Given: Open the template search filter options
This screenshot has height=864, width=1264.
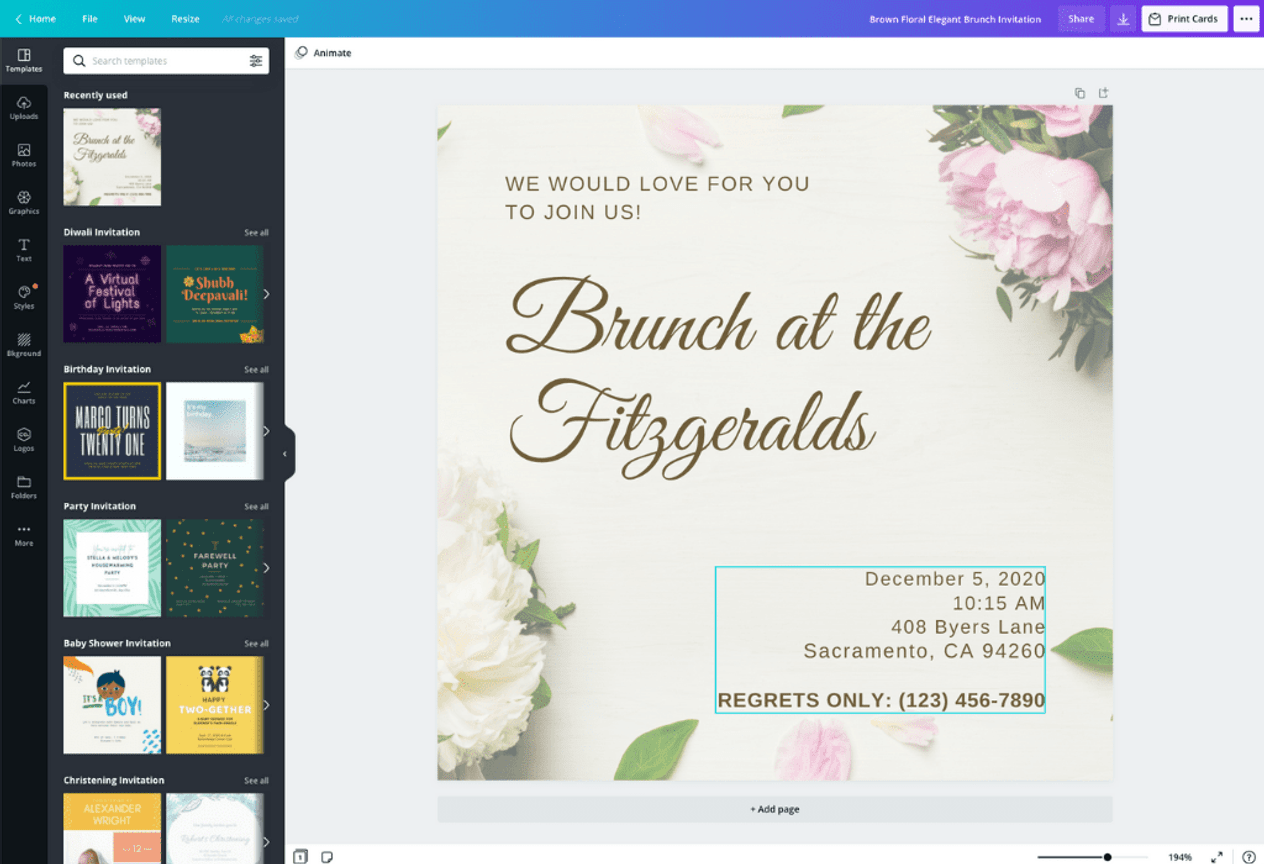Looking at the screenshot, I should point(256,61).
